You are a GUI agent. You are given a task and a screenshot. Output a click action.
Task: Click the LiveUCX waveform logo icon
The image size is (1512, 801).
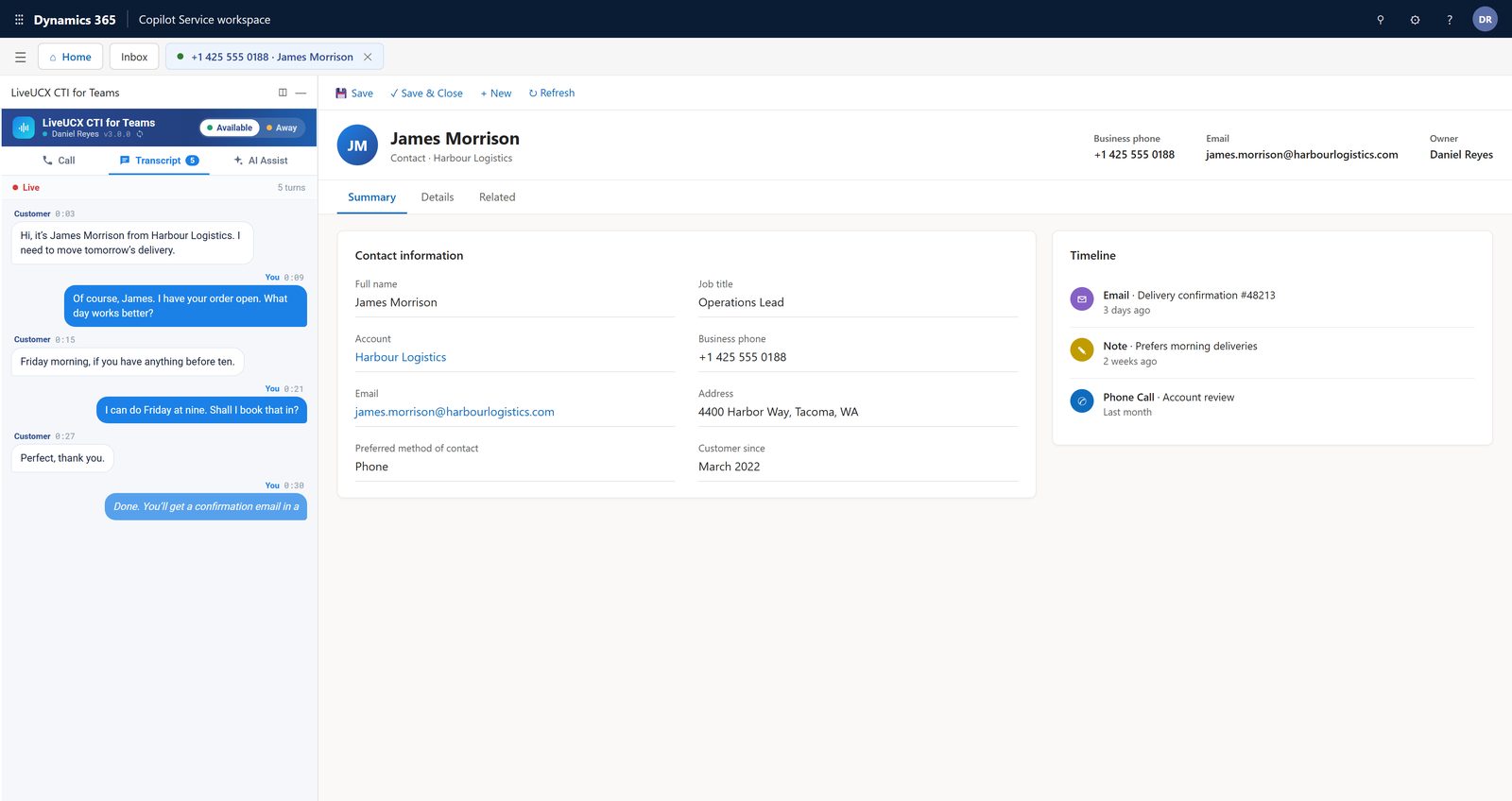click(x=24, y=128)
